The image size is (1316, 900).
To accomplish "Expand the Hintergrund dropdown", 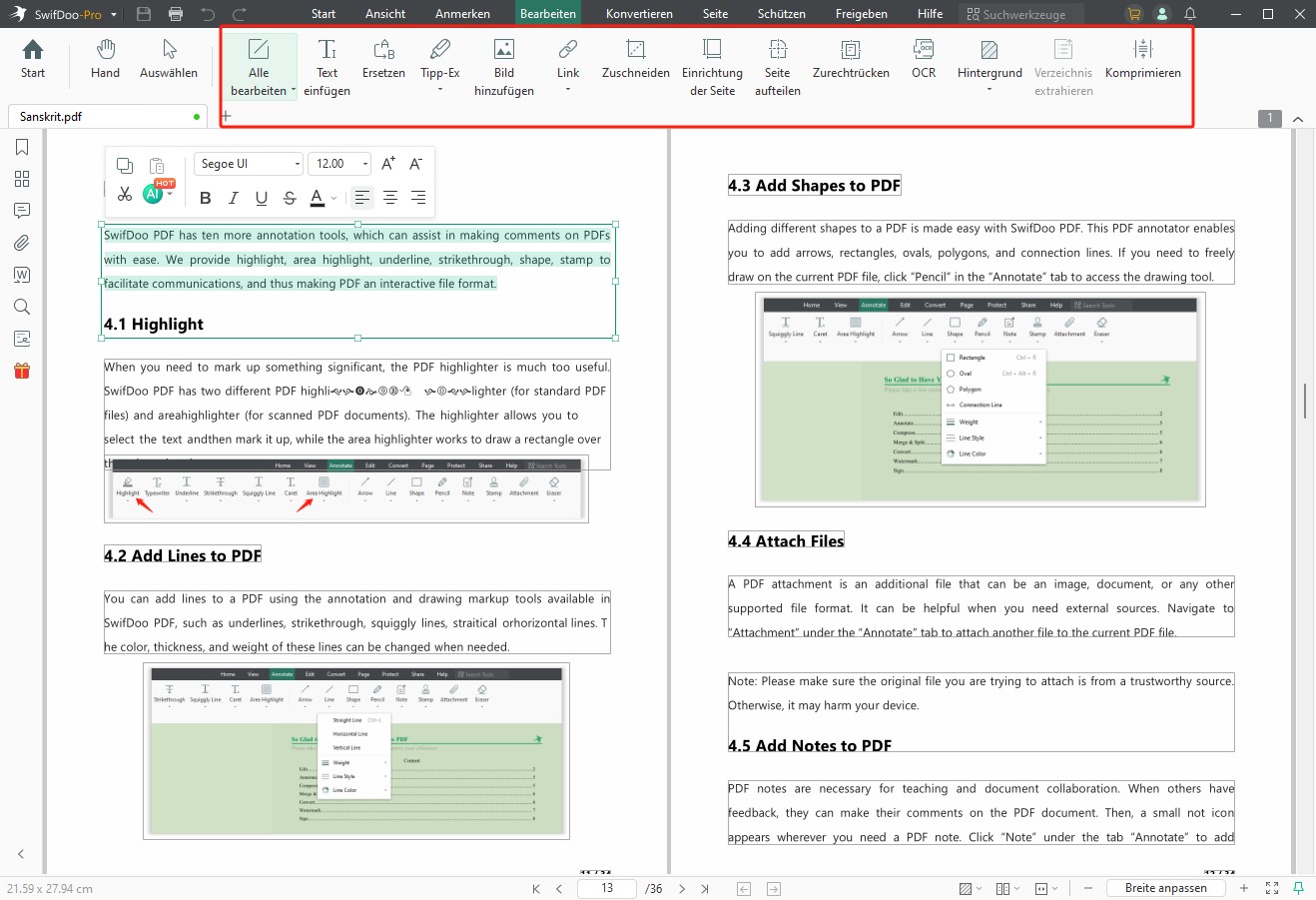I will coord(989,91).
